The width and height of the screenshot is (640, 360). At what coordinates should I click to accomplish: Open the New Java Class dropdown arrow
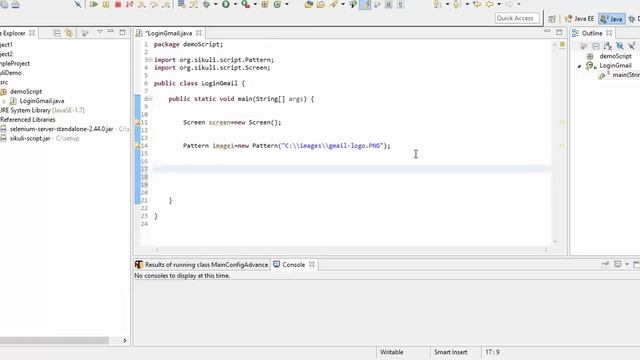pyautogui.click(x=287, y=4)
